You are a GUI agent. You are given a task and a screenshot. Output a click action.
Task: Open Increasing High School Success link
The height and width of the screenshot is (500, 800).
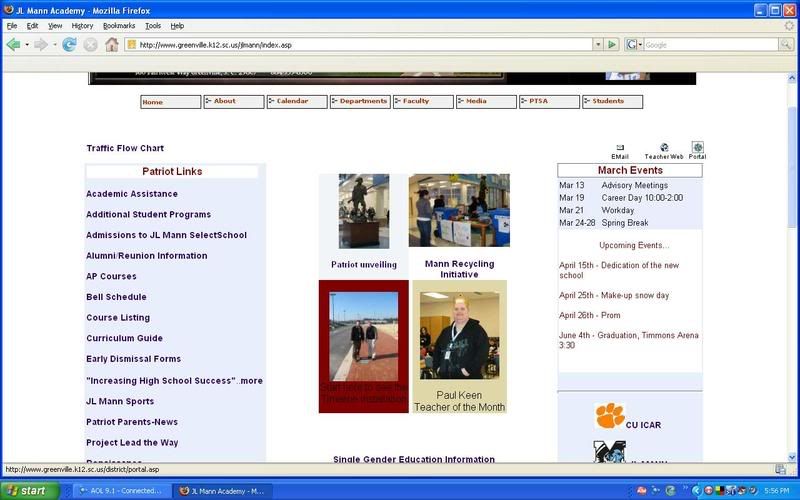pos(174,381)
